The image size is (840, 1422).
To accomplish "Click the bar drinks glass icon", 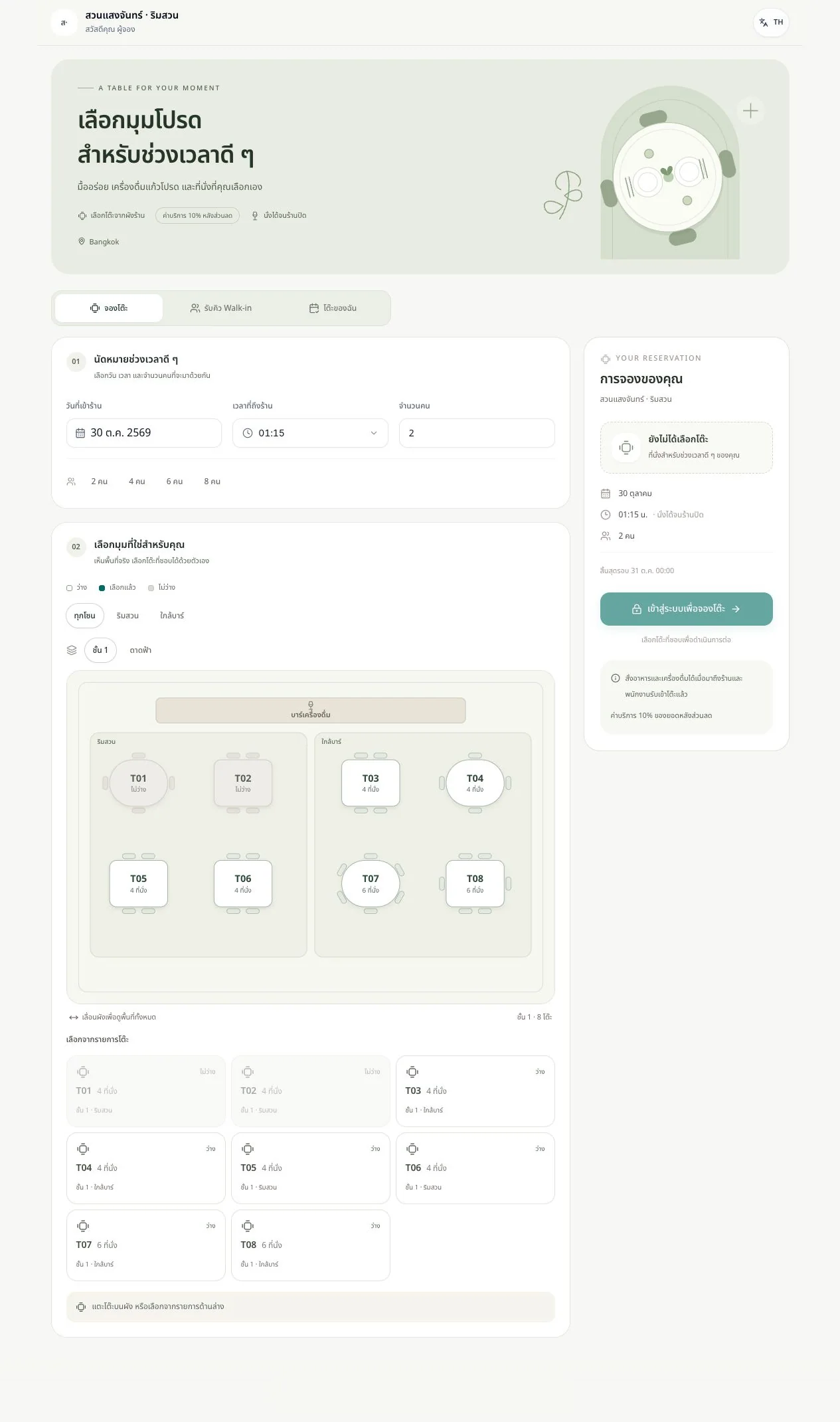I will pyautogui.click(x=311, y=705).
